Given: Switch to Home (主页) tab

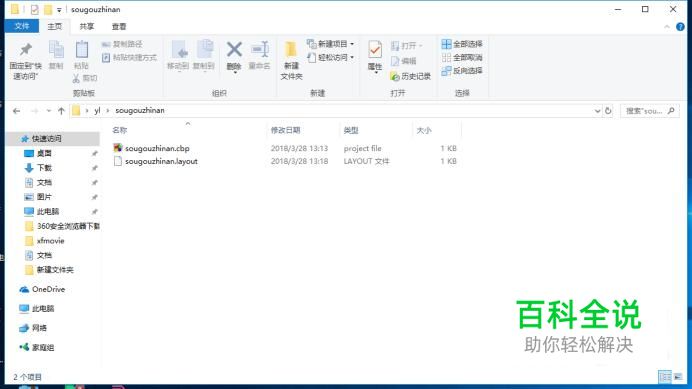Looking at the screenshot, I should click(x=55, y=26).
